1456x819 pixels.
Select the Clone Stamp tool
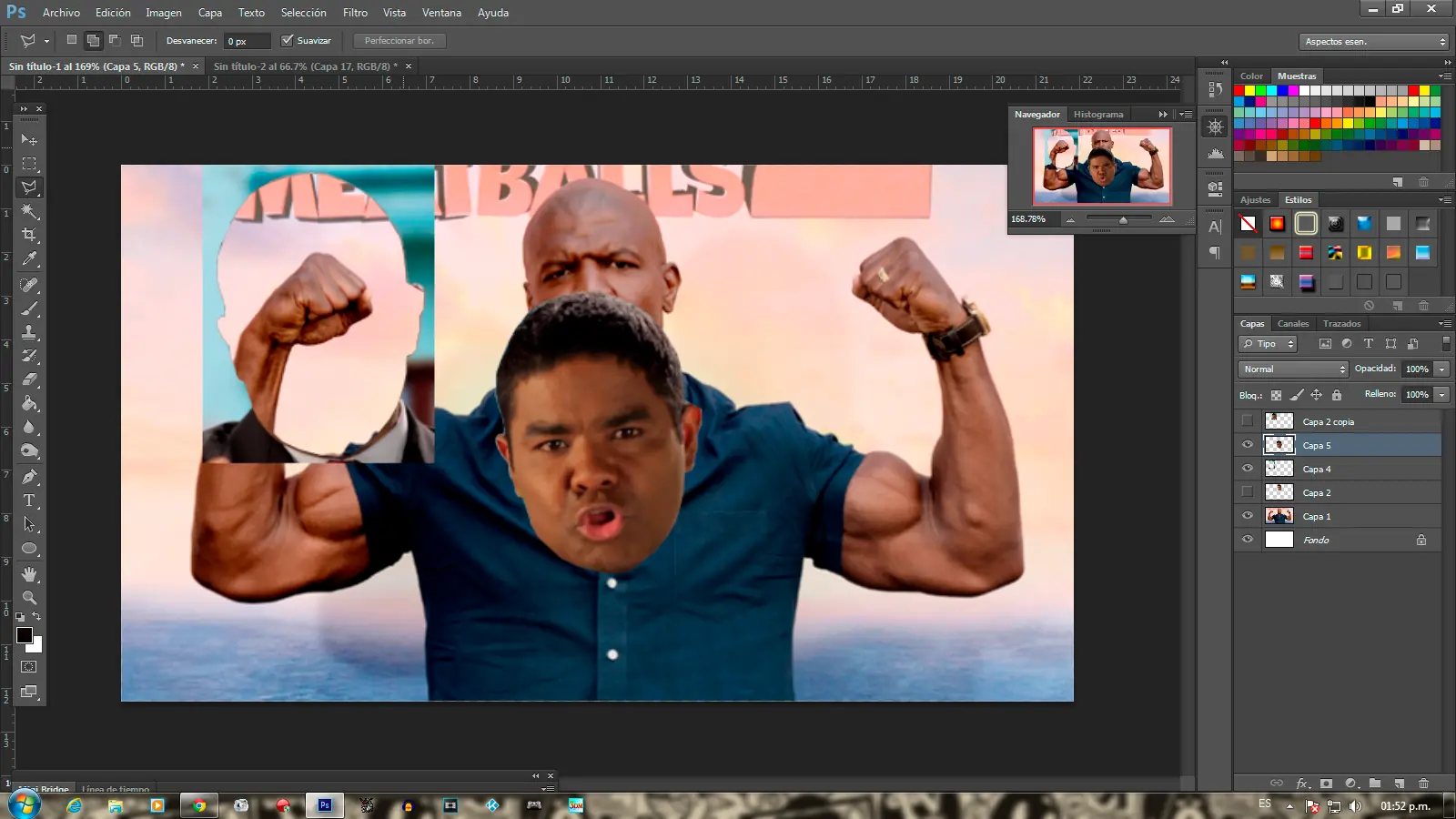point(29,332)
